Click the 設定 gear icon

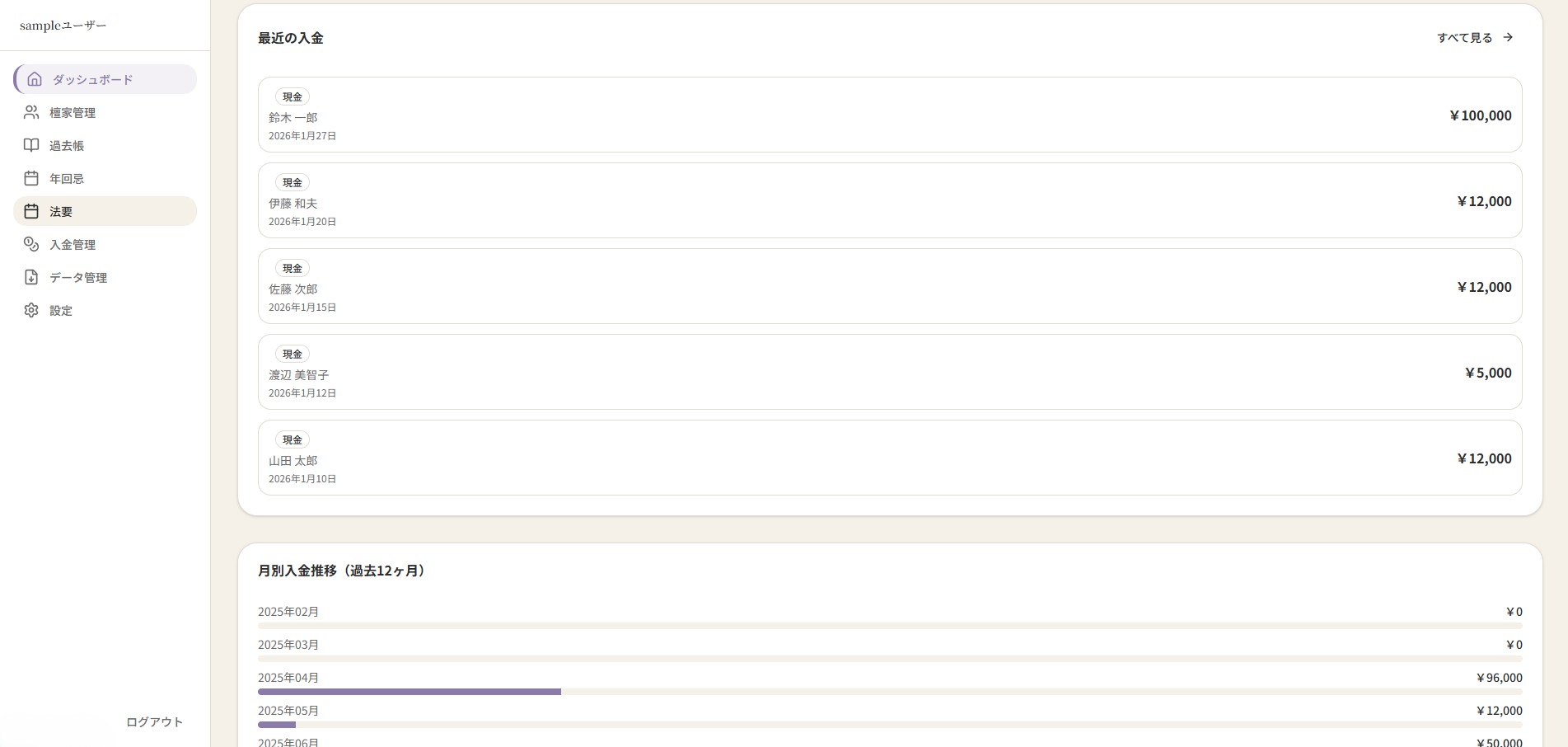pyautogui.click(x=31, y=310)
